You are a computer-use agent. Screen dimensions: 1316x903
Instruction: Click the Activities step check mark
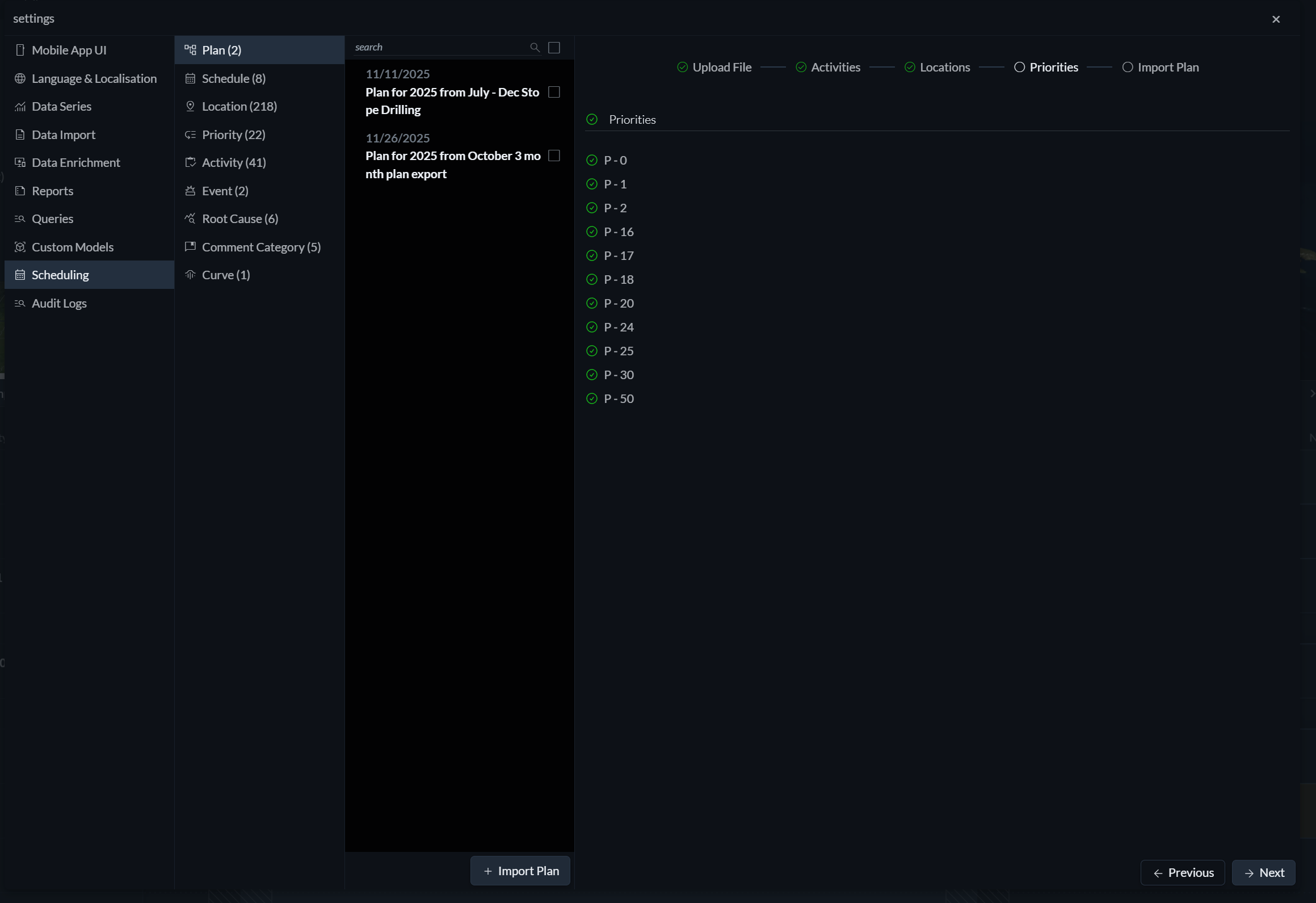click(x=801, y=67)
